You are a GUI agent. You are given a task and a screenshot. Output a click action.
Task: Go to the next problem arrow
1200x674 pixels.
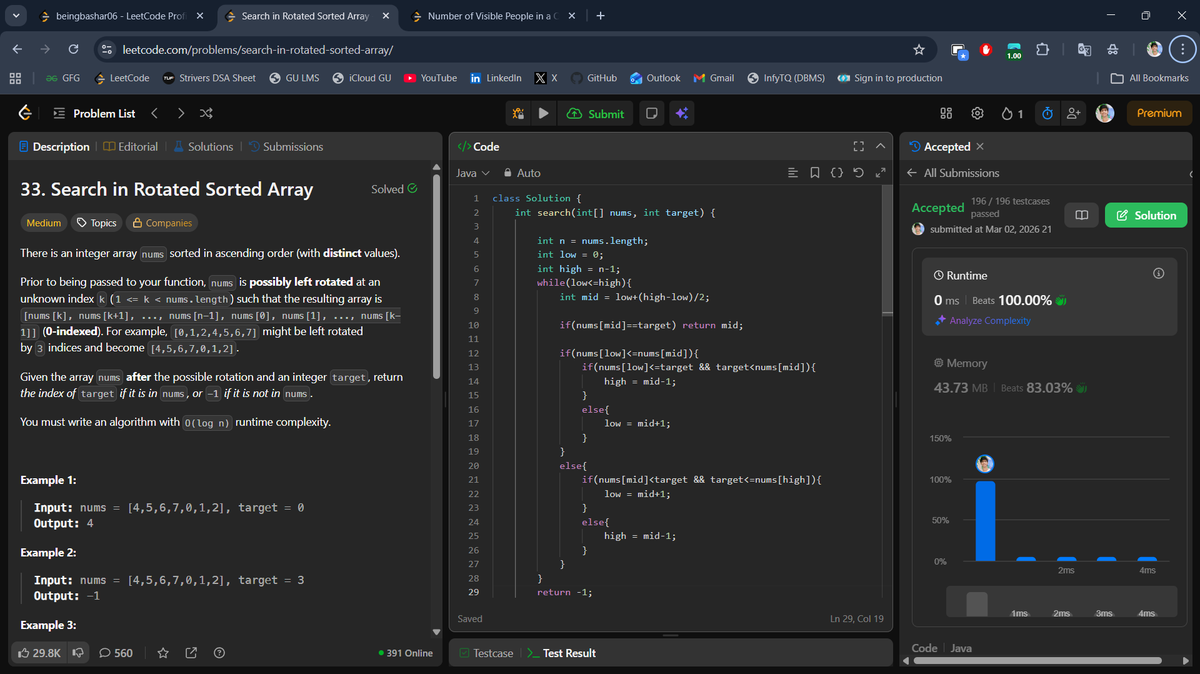(180, 113)
